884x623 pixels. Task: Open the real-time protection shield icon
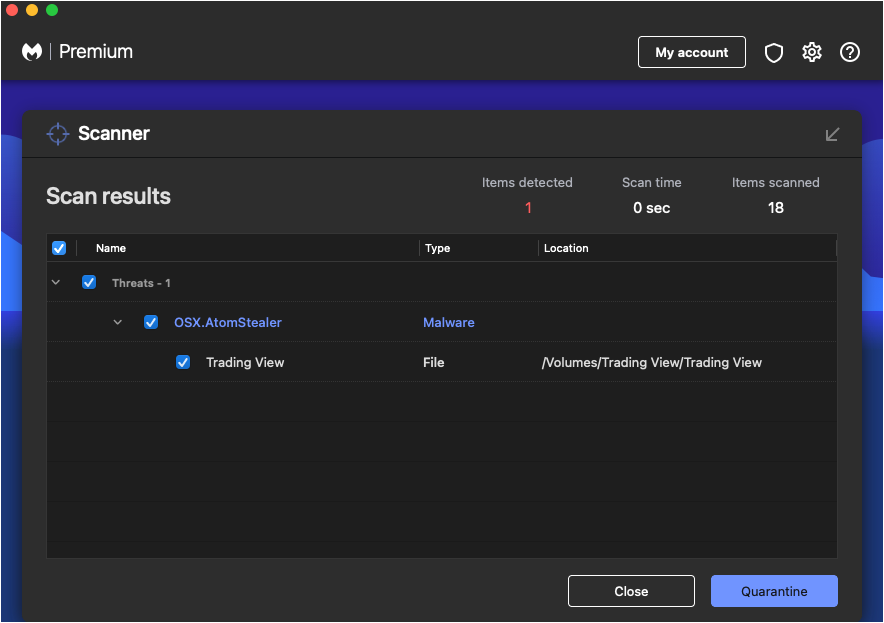point(774,52)
